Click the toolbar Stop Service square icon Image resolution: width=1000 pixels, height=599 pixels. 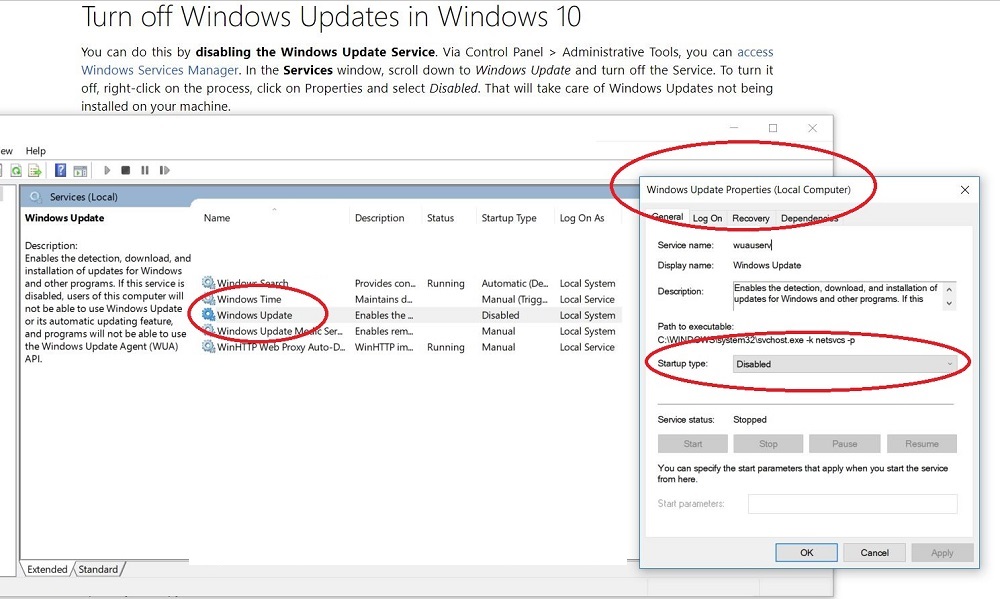coord(126,170)
